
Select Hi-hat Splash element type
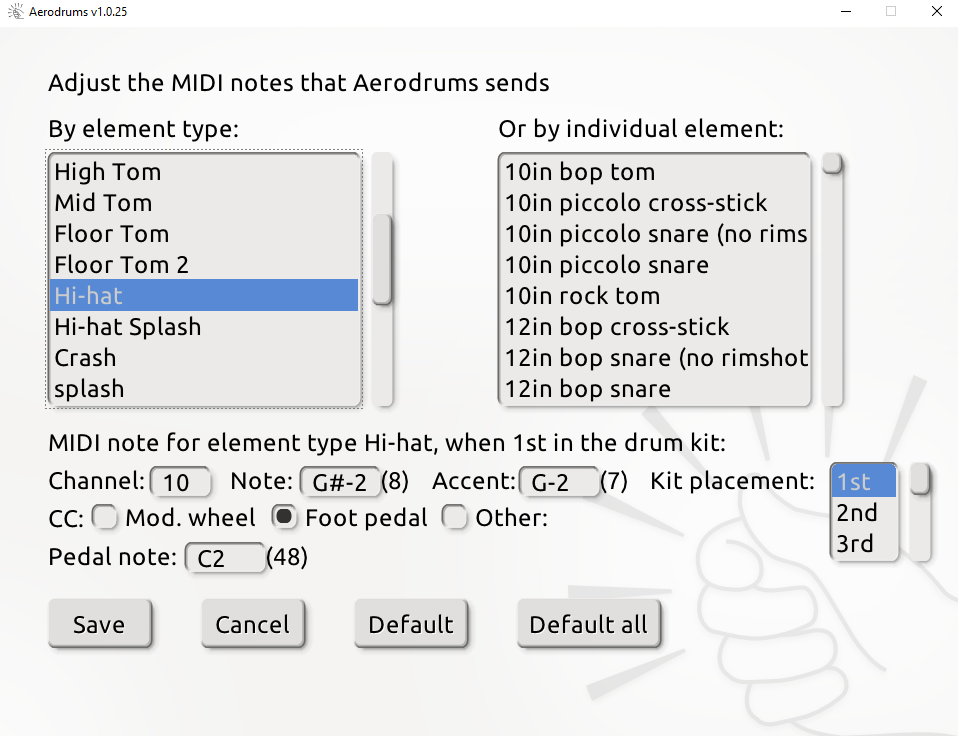(x=203, y=327)
